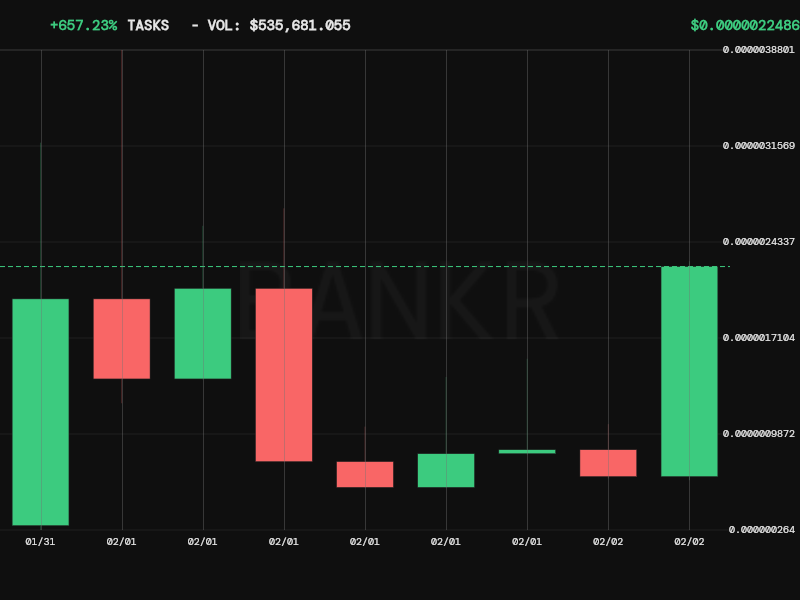Screen dimensions: 800x600
Task: Click the dashed green current price line
Action: click(x=365, y=266)
